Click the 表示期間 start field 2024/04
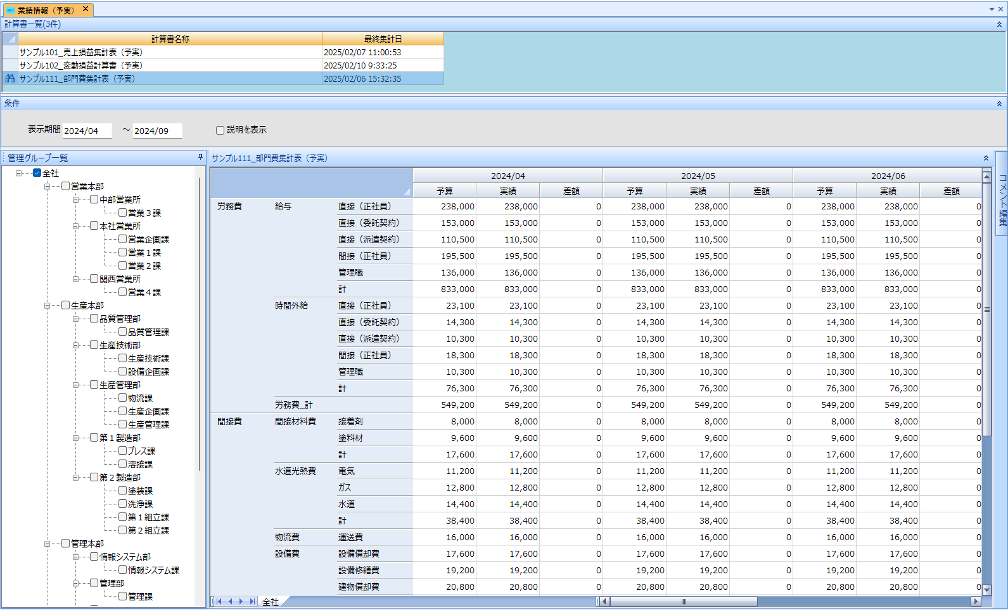Screen dimensions: 1008x610 87,130
